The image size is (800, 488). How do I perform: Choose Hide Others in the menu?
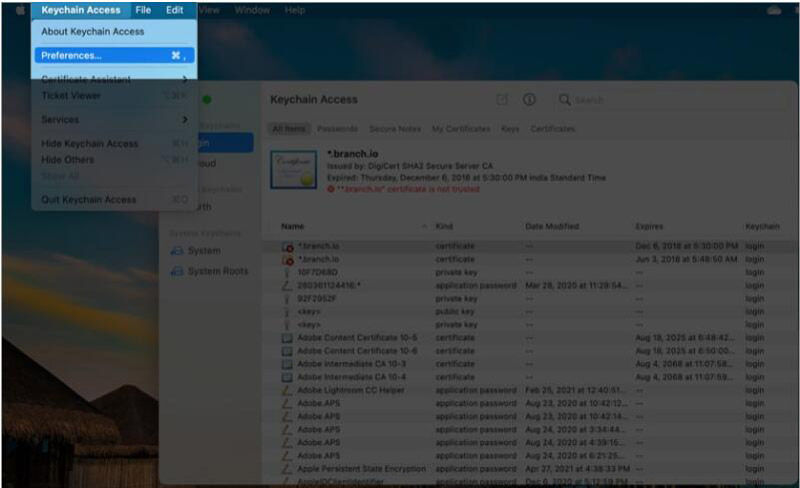click(x=114, y=160)
